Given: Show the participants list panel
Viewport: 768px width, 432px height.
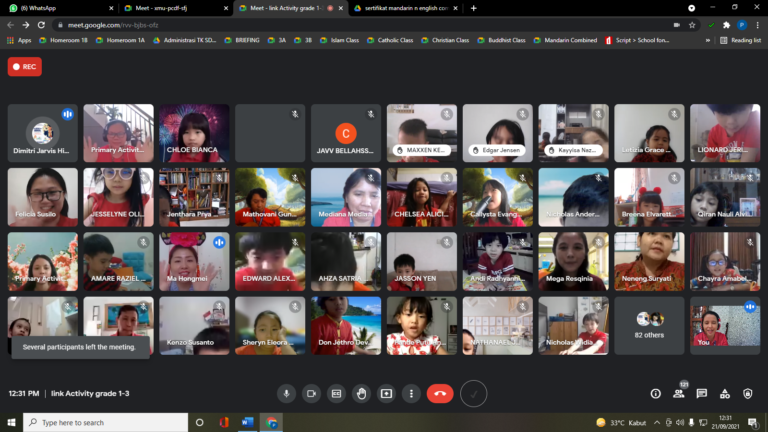Looking at the screenshot, I should pos(679,394).
